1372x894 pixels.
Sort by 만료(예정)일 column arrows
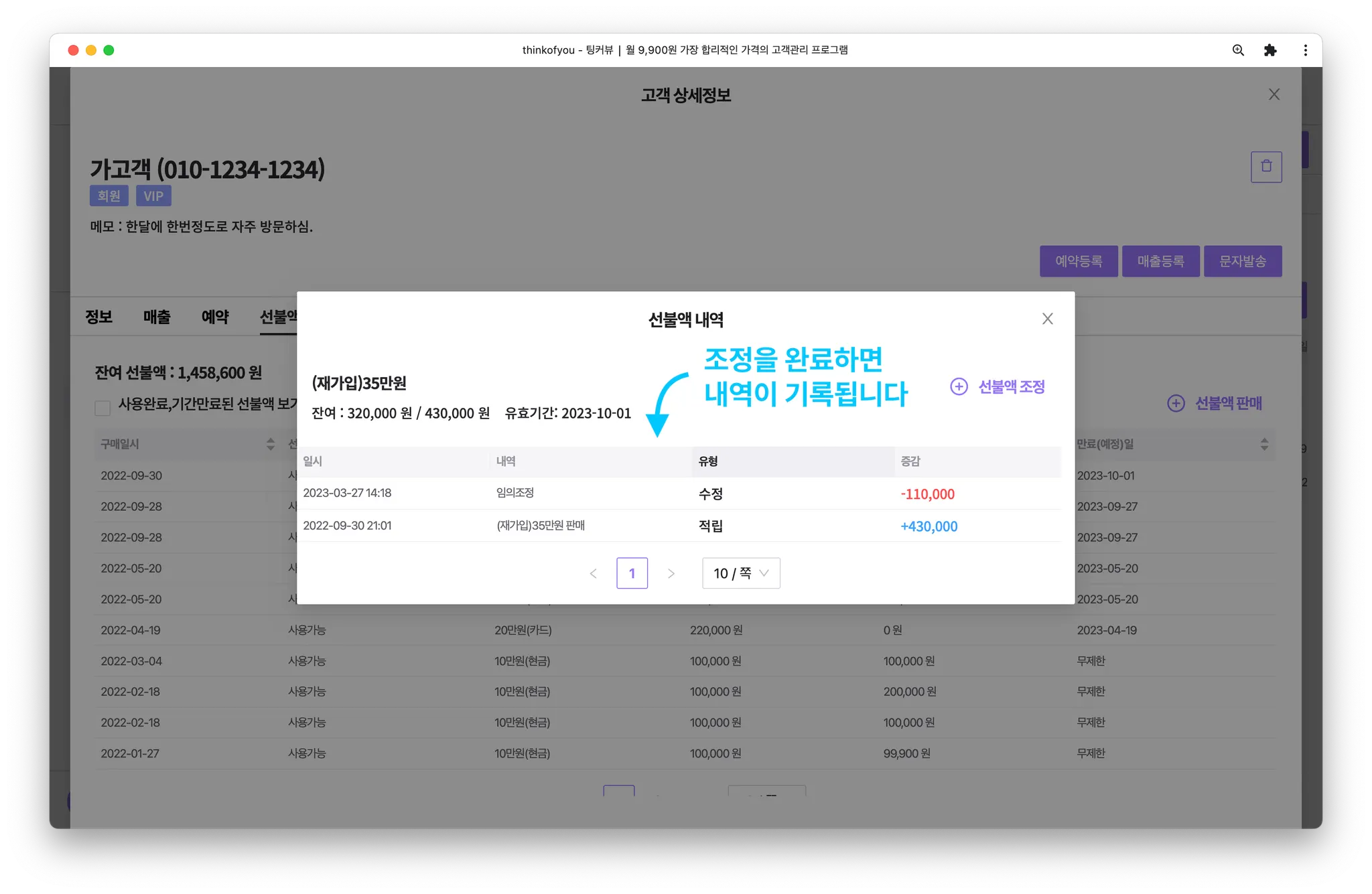point(1263,444)
